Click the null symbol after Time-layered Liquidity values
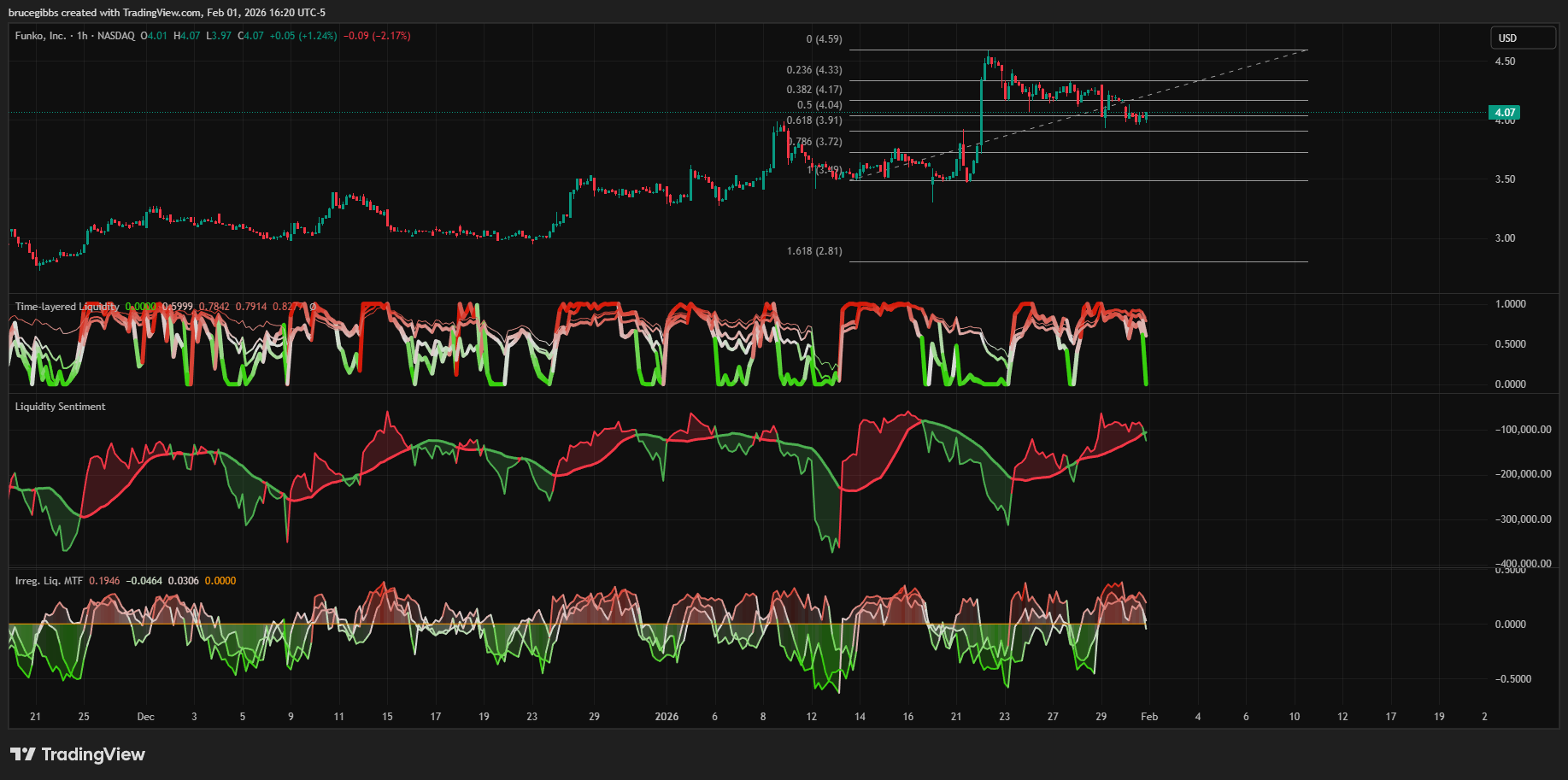This screenshot has width=1568, height=780. [313, 307]
